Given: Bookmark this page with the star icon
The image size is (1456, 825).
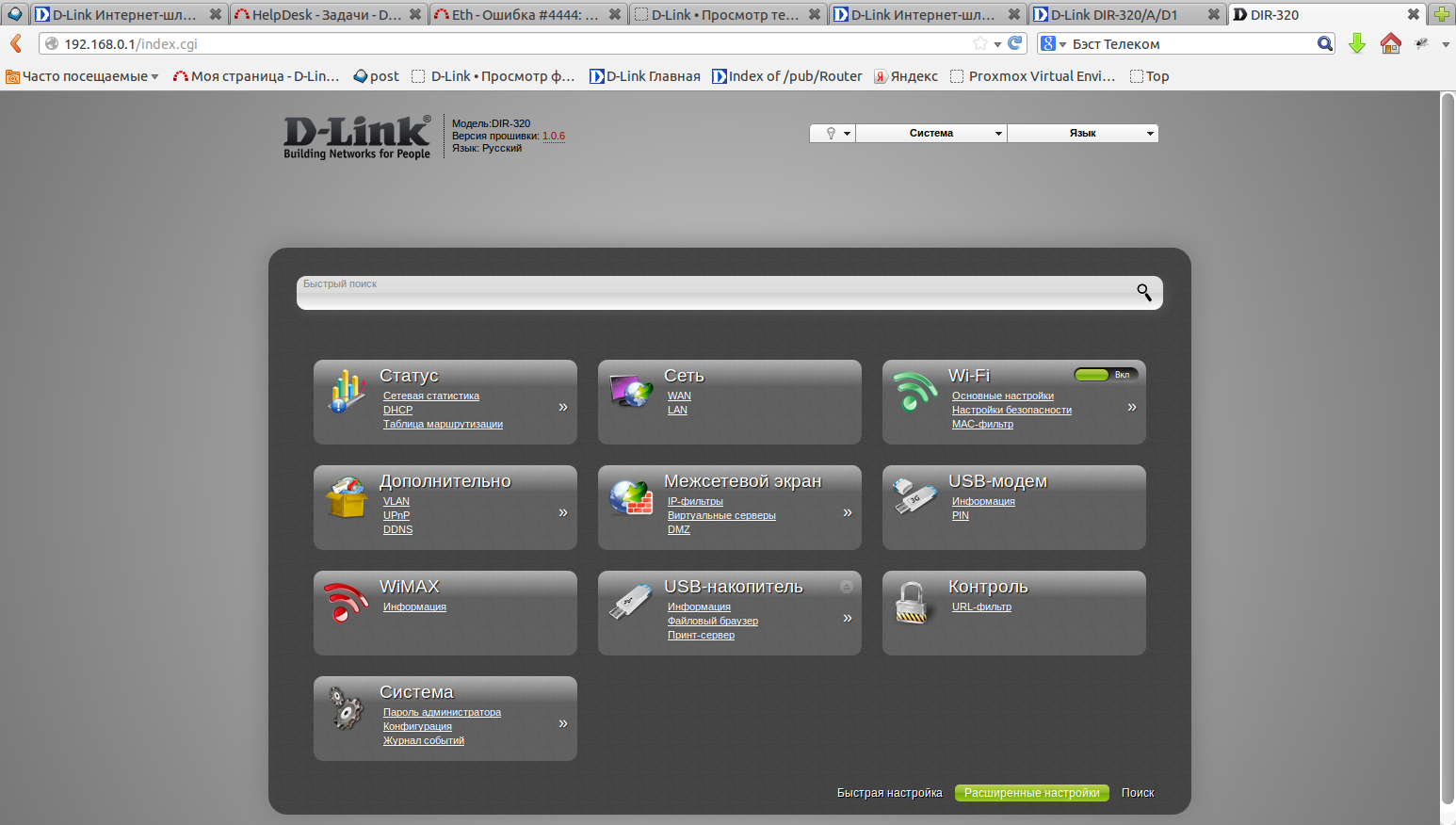Looking at the screenshot, I should click(980, 43).
